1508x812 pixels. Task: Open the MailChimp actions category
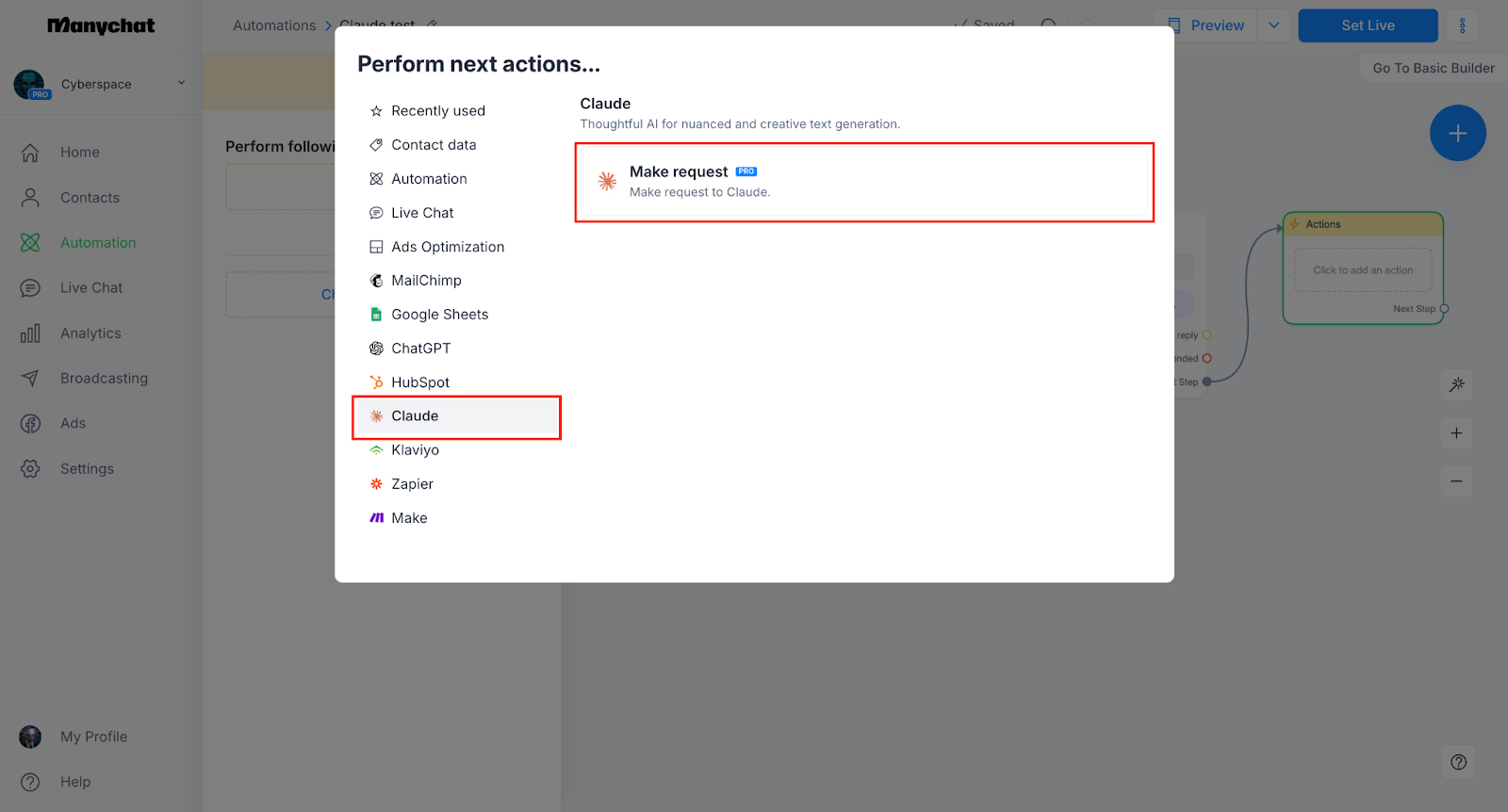point(425,281)
